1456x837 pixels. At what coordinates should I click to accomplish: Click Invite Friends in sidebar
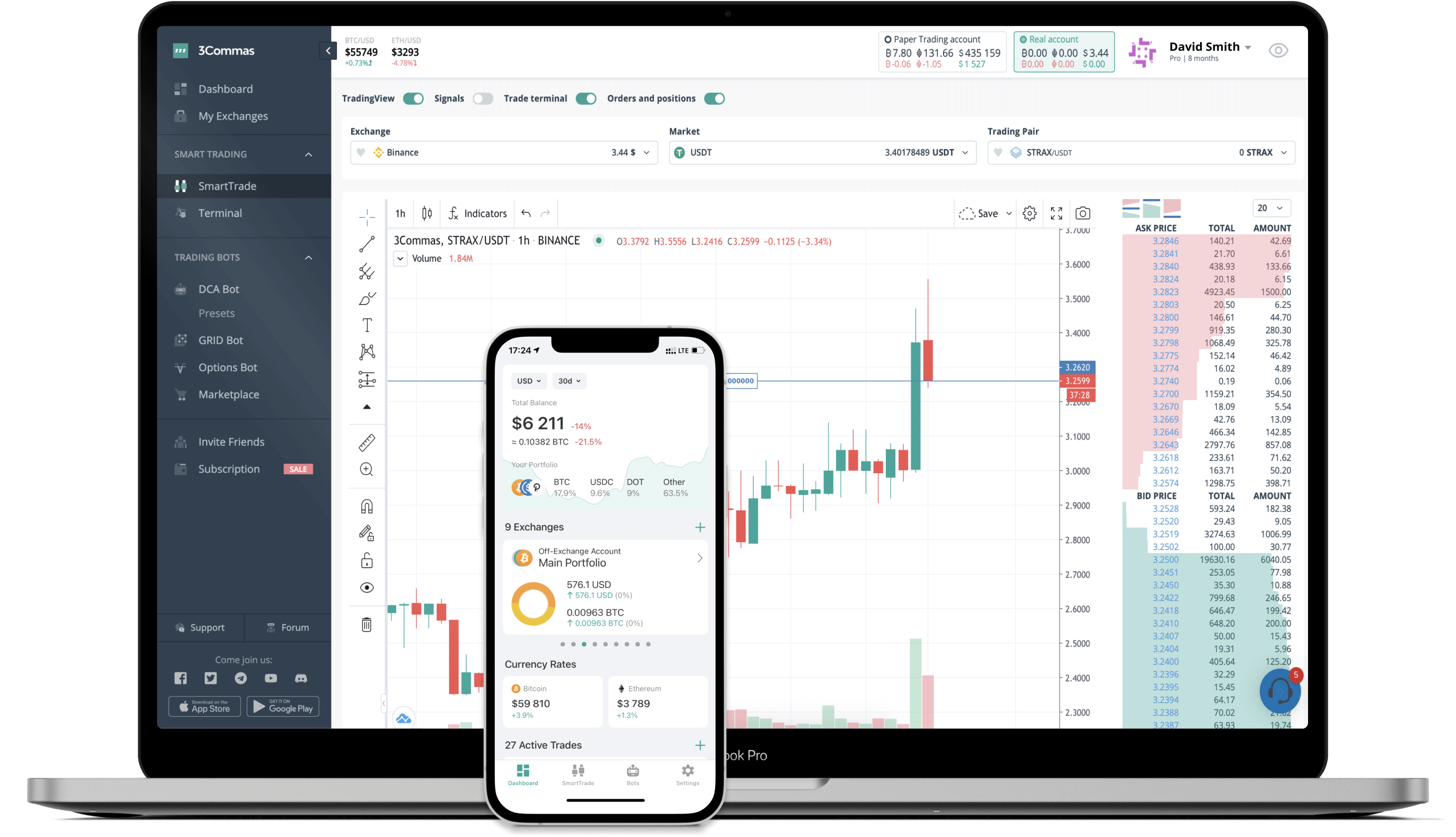(x=231, y=441)
